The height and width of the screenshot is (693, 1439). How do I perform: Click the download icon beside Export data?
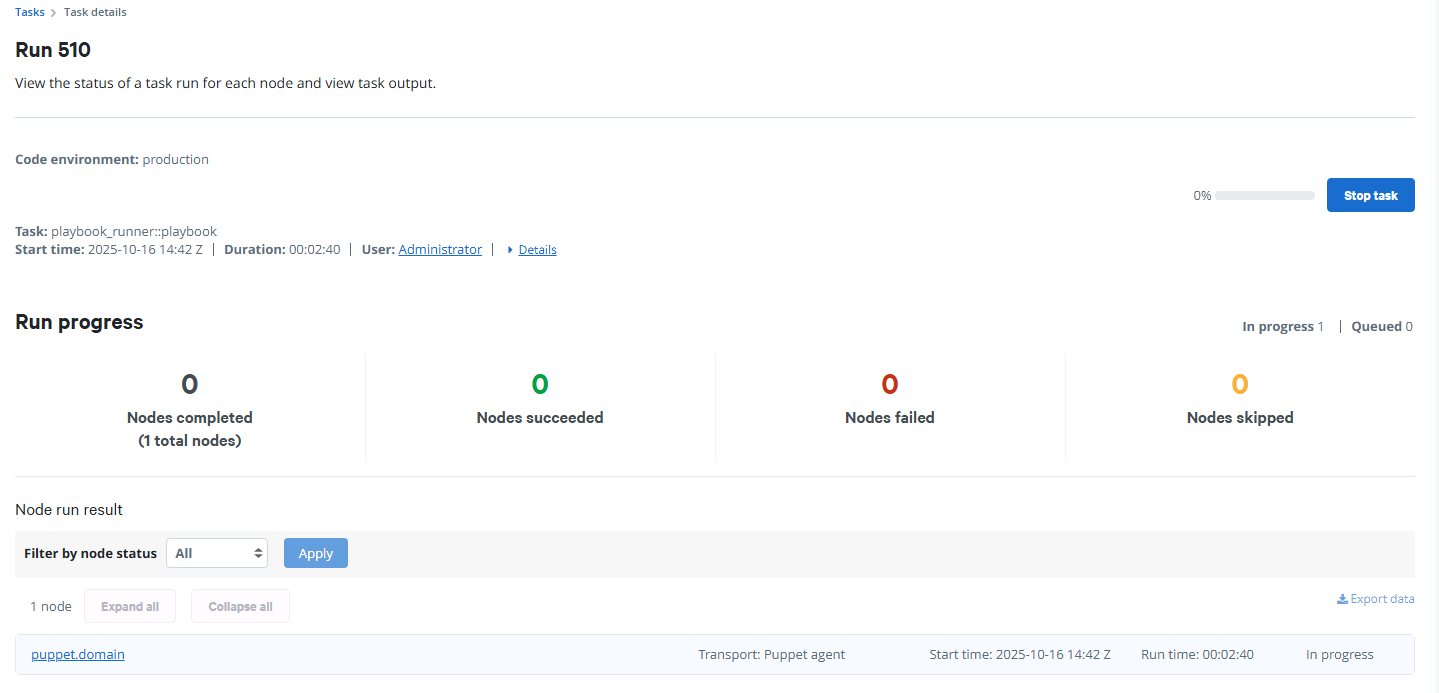pyautogui.click(x=1343, y=598)
